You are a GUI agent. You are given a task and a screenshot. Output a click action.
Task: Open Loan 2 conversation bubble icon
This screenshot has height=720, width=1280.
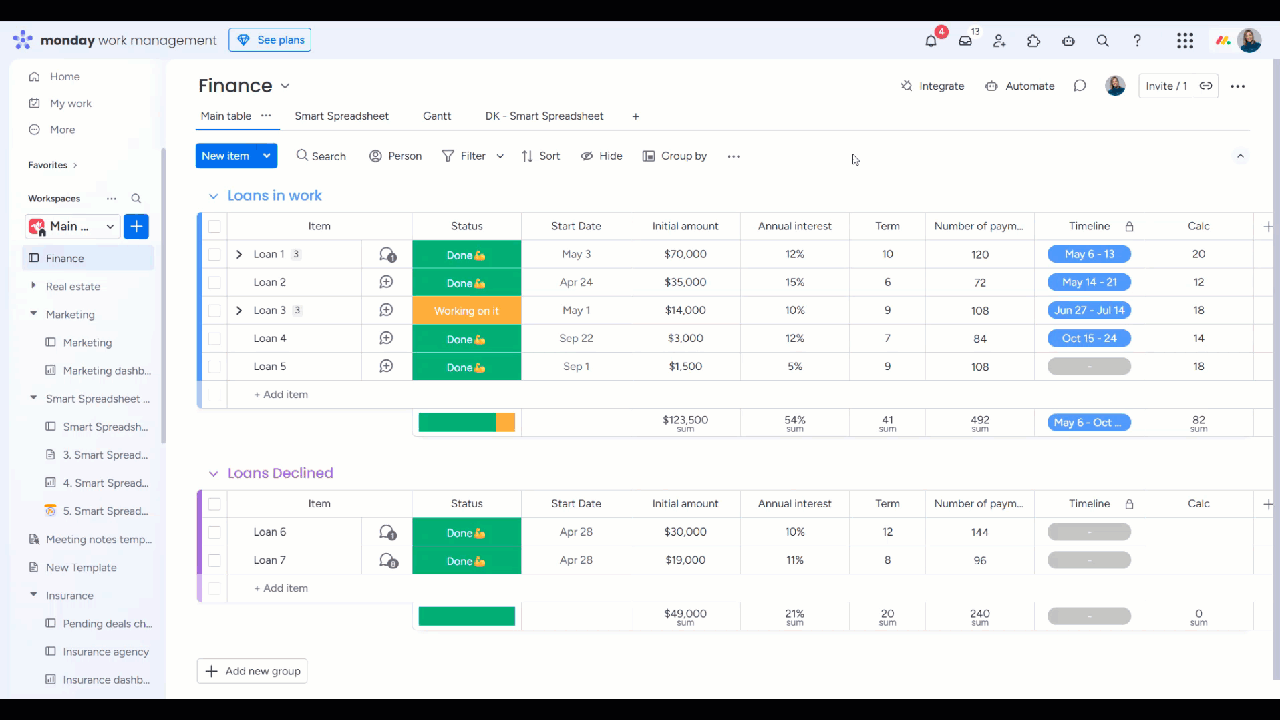pyautogui.click(x=386, y=282)
